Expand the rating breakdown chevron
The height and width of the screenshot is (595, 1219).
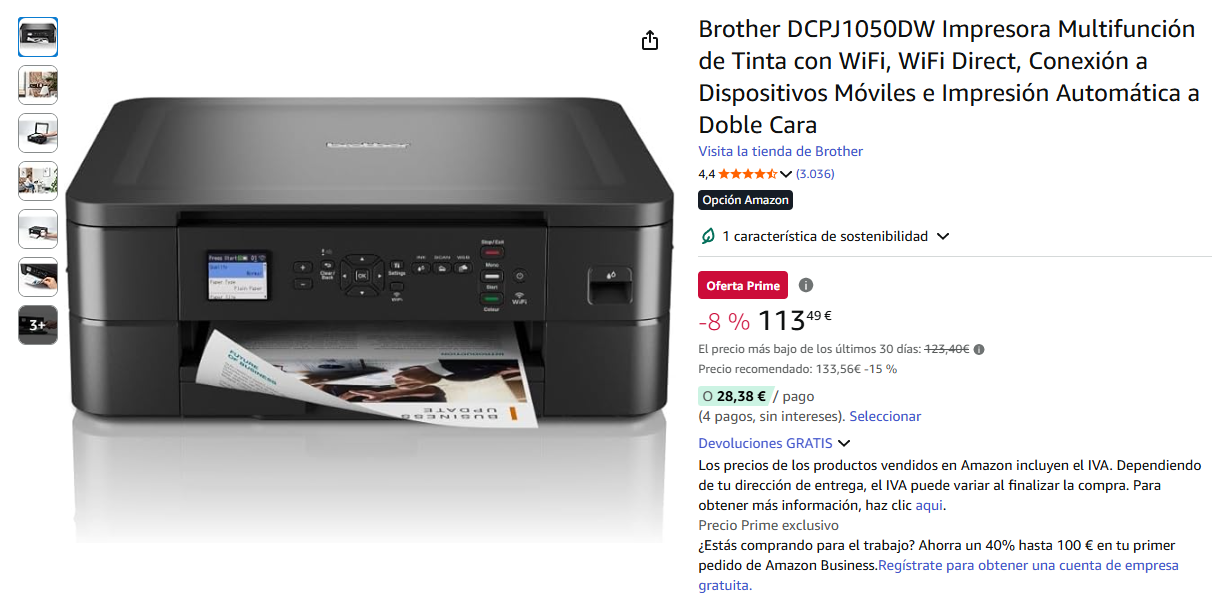[x=785, y=174]
